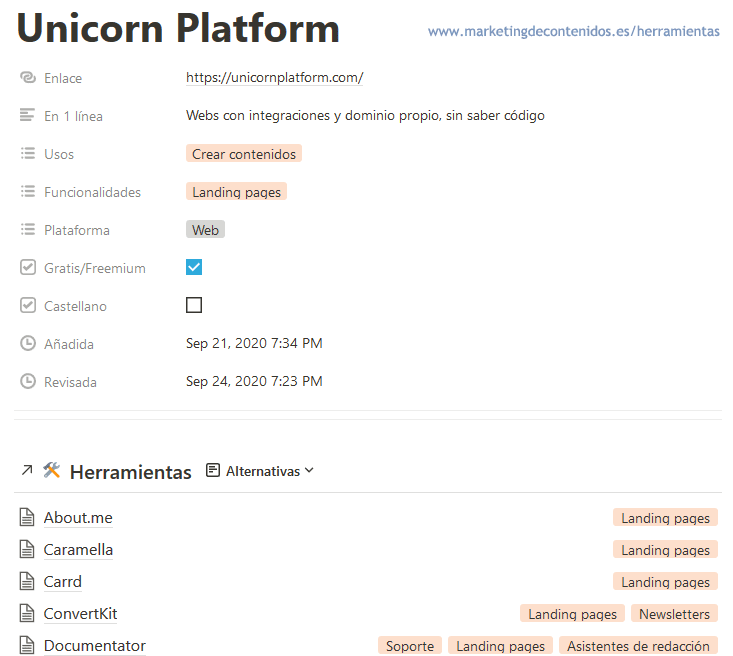733x656 pixels.
Task: Open the Alternativas view selector
Action: coord(260,471)
